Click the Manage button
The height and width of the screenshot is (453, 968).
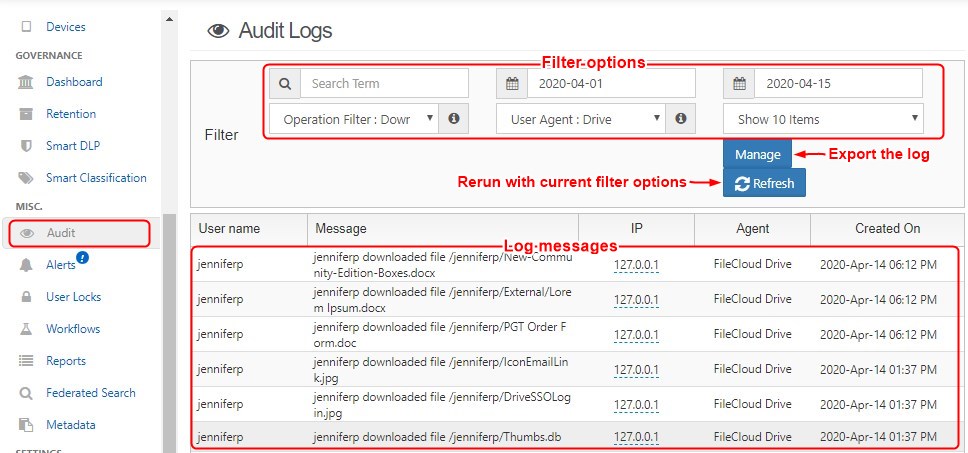(x=757, y=155)
